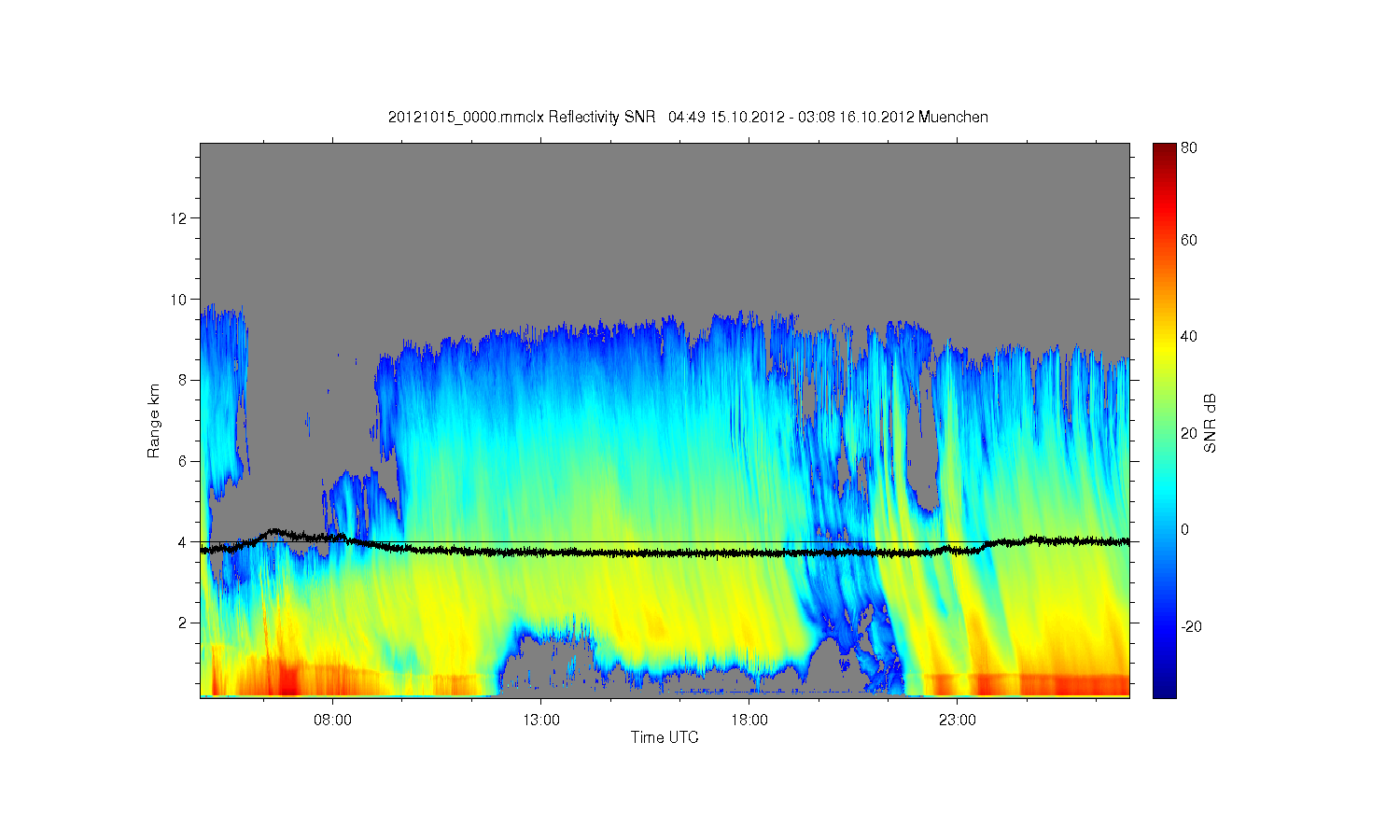Click the 'Muenchen' location label in title

[x=953, y=118]
